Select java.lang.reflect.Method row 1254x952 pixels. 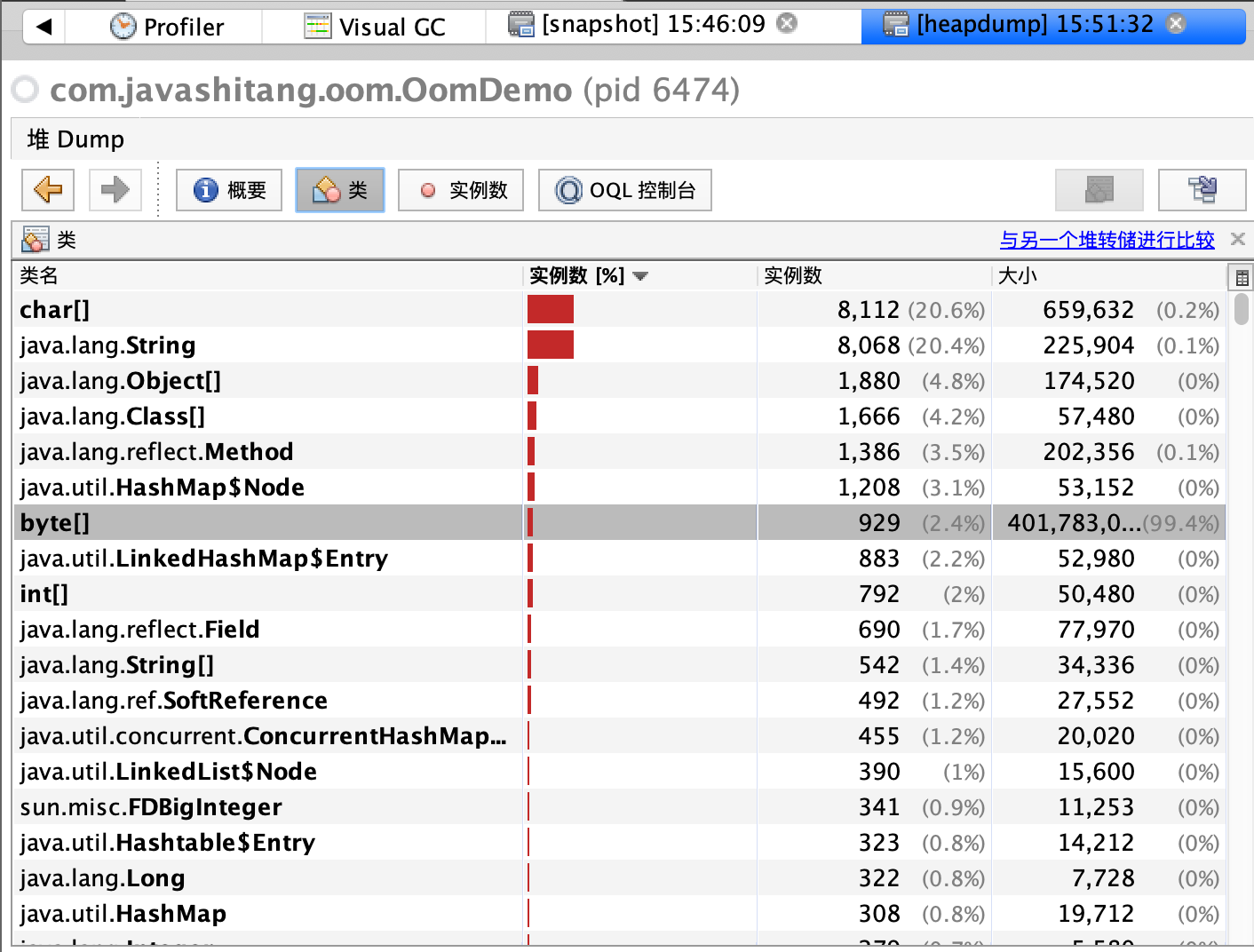coord(620,451)
